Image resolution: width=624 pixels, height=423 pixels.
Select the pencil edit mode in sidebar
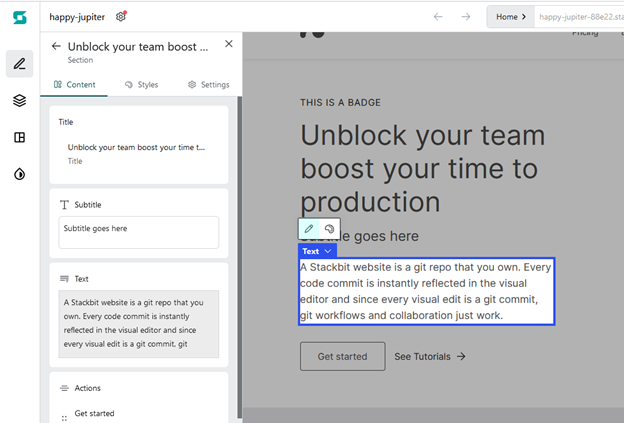(20, 64)
